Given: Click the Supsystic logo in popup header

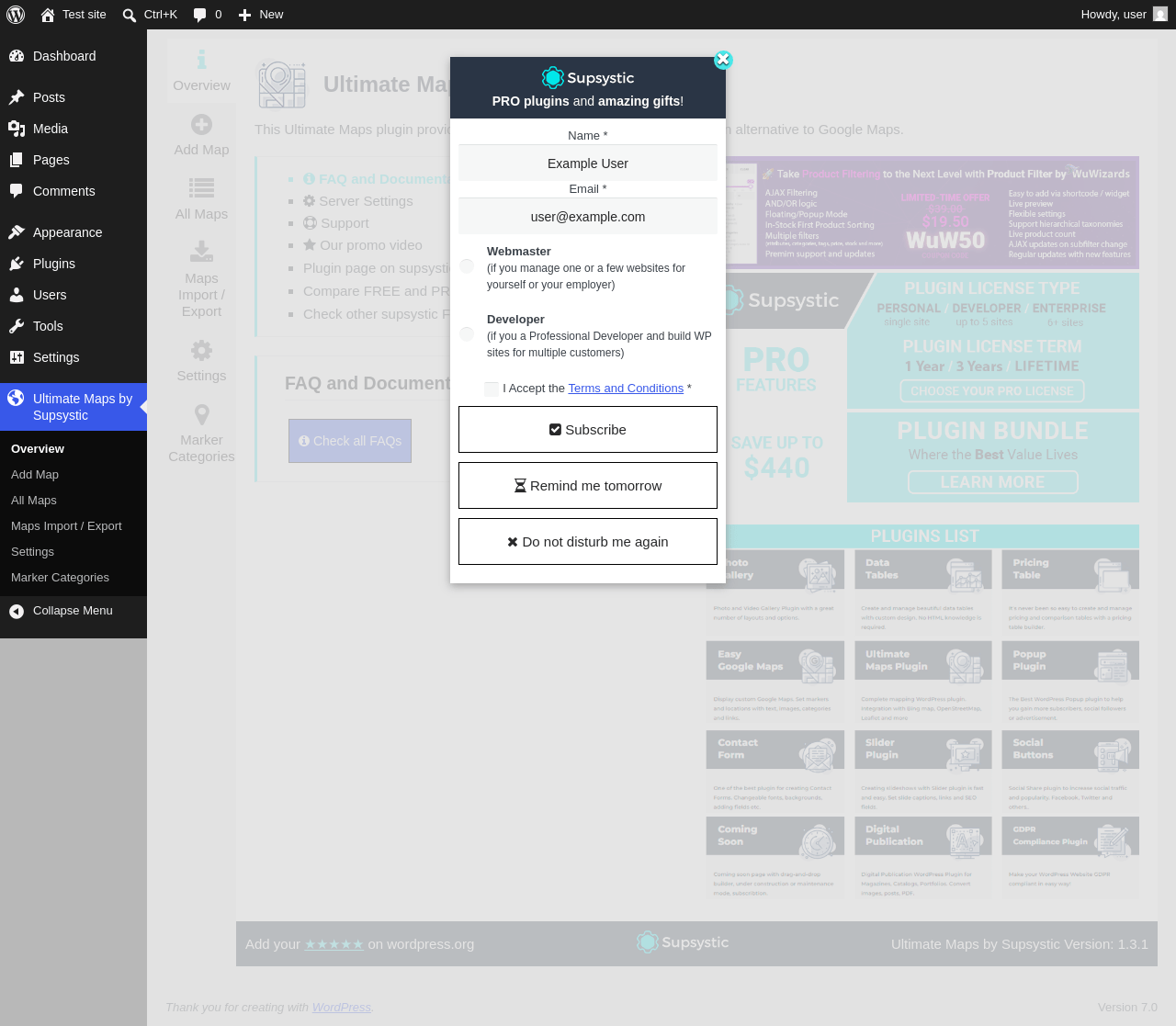Looking at the screenshot, I should (x=588, y=78).
